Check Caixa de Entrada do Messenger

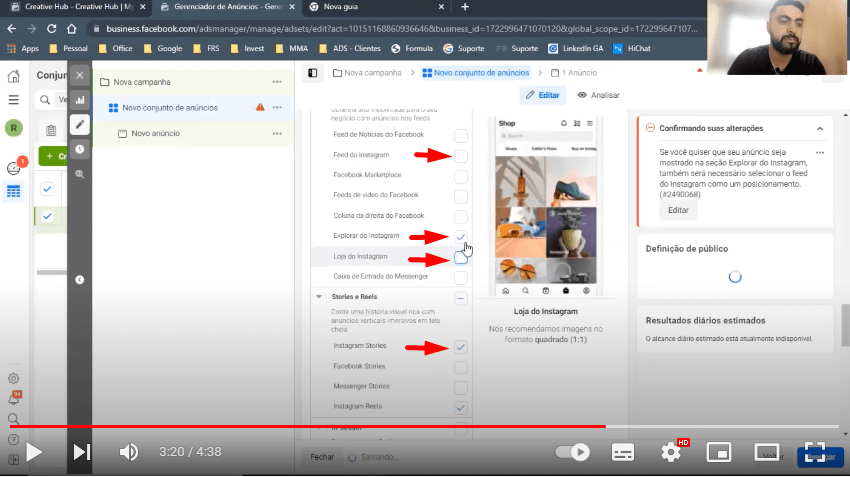461,278
